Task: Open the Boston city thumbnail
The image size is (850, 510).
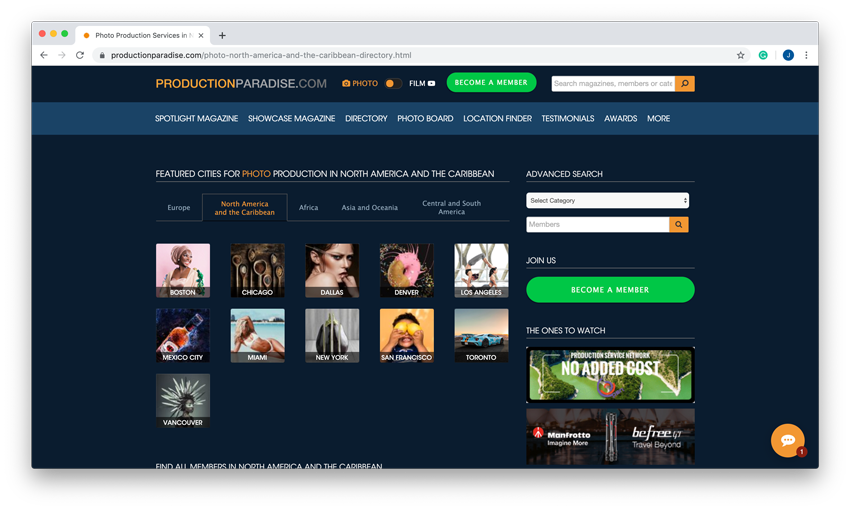Action: (x=183, y=270)
